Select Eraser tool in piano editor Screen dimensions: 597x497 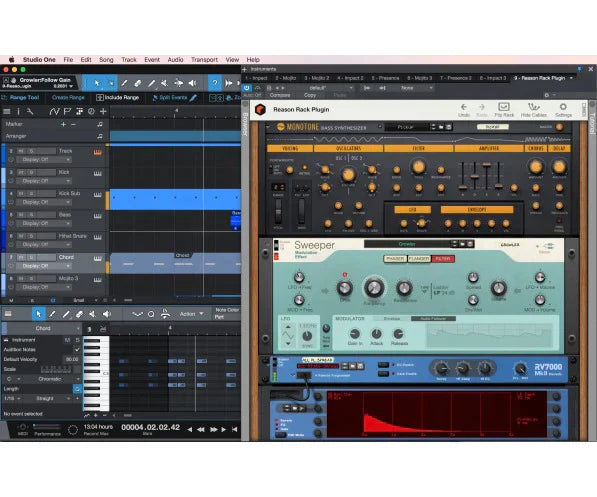(79, 314)
